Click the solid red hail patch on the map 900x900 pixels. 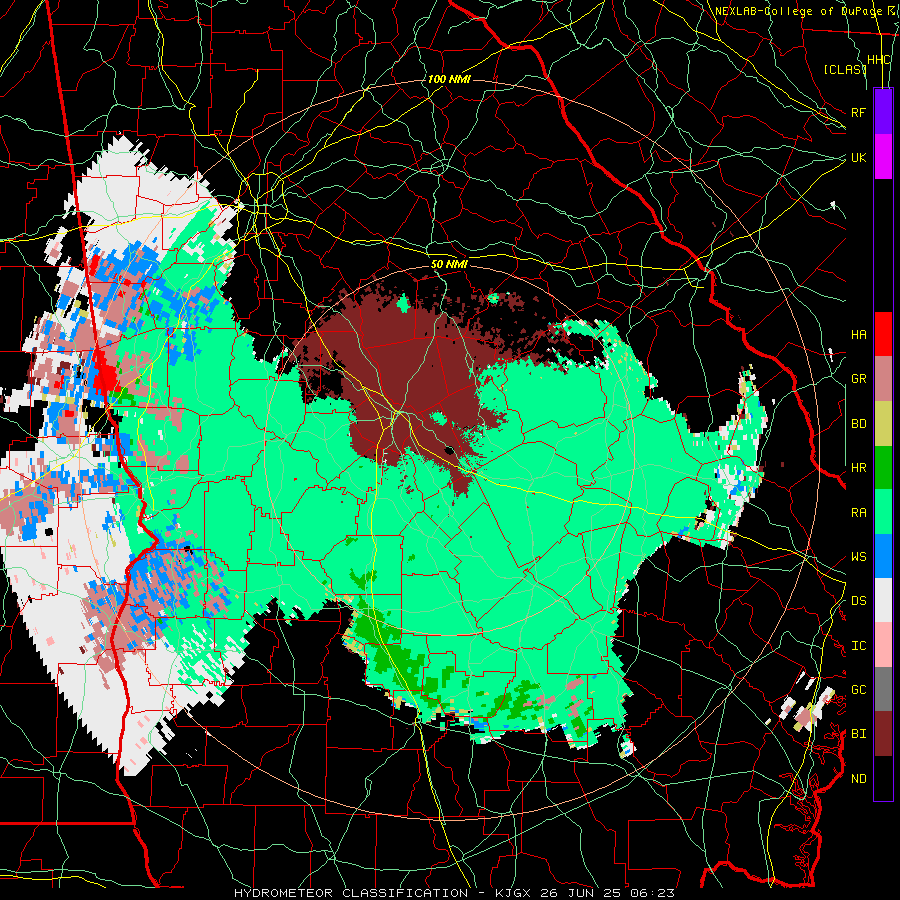point(106,377)
